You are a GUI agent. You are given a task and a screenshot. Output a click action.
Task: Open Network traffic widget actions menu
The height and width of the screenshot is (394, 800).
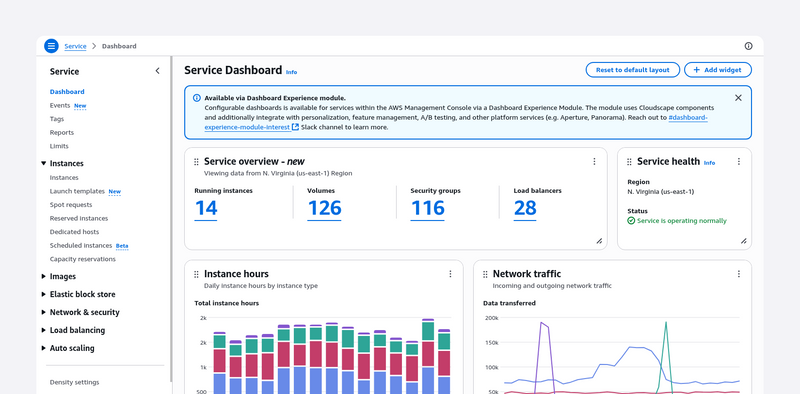coord(738,274)
